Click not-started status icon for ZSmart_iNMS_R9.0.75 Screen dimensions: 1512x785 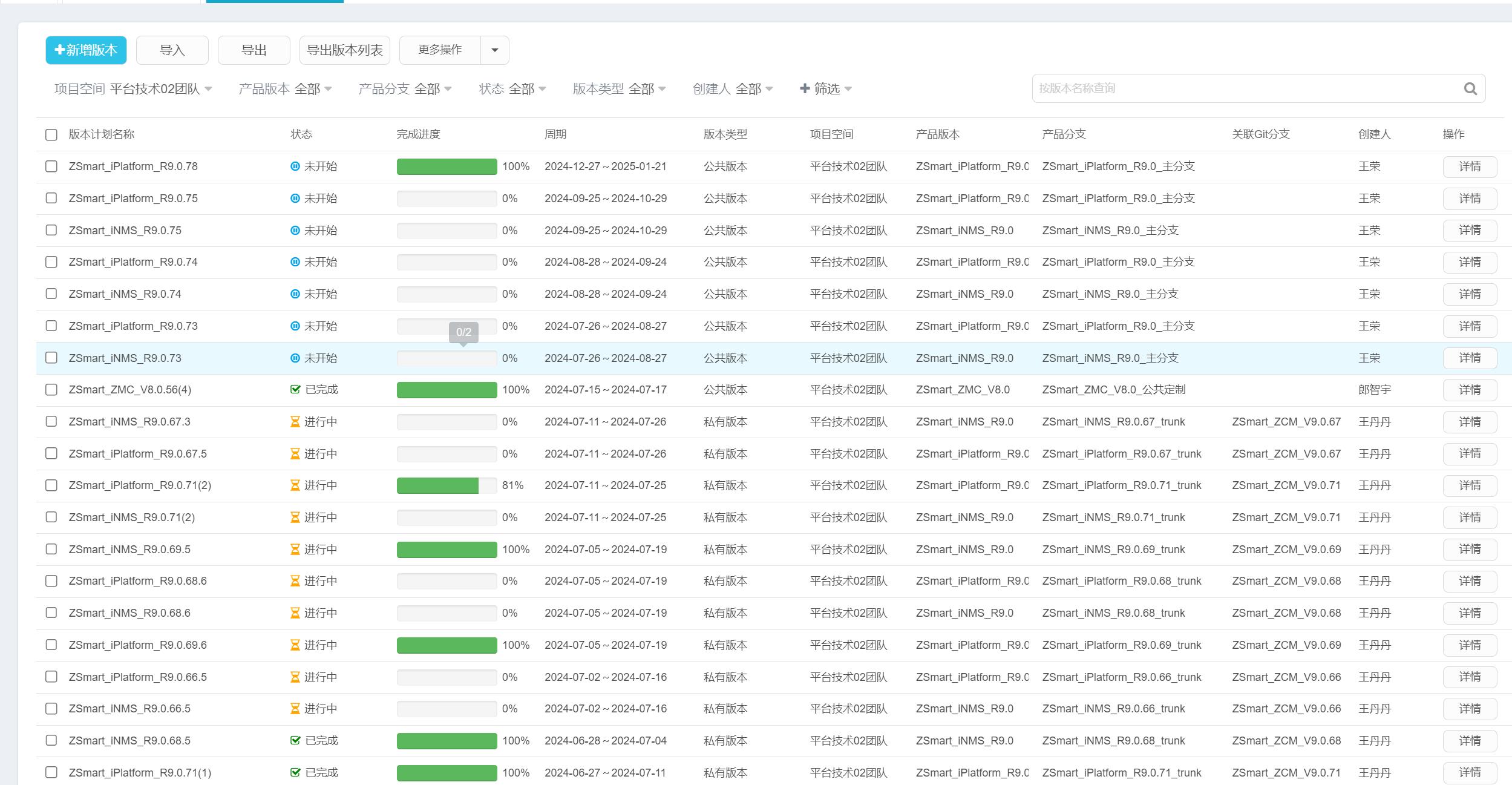click(x=295, y=231)
